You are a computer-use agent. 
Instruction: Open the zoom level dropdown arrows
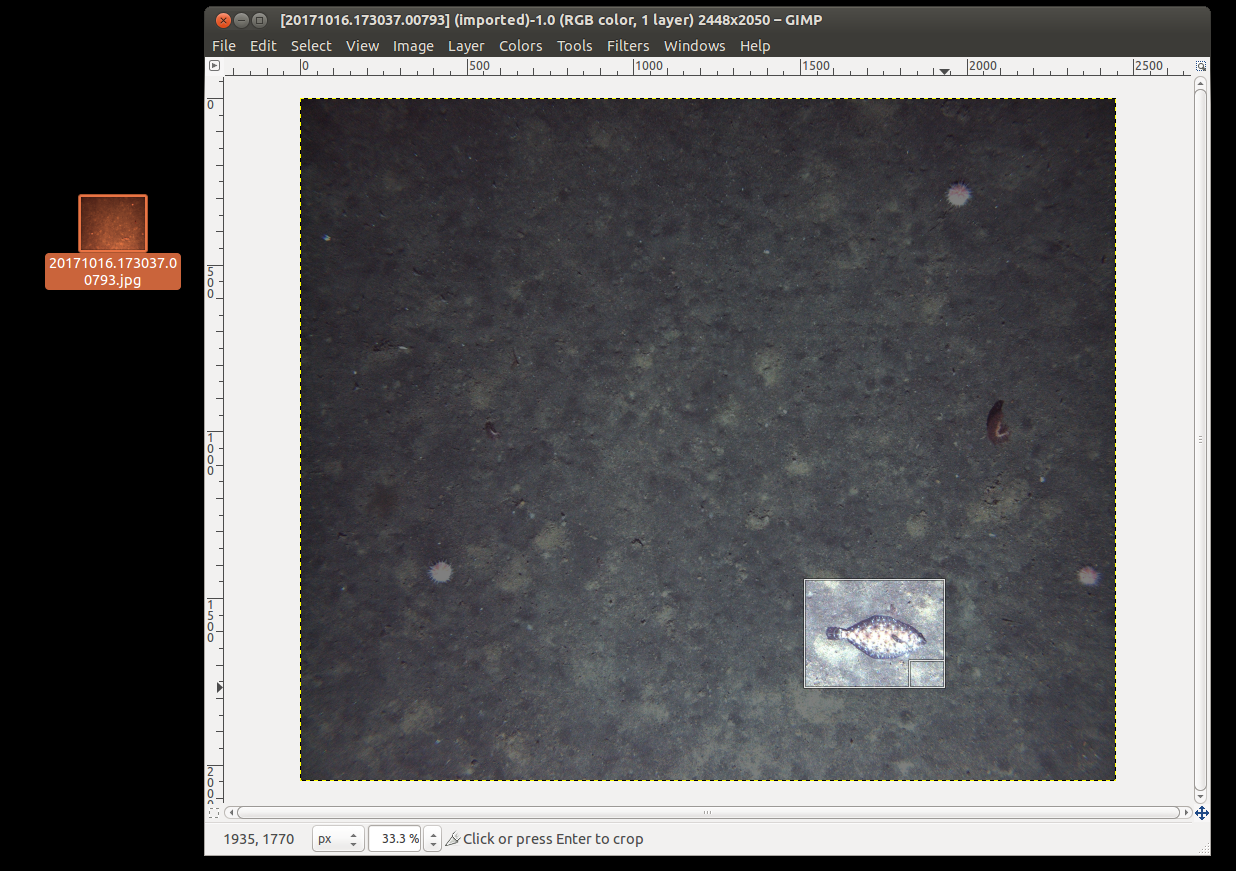433,839
